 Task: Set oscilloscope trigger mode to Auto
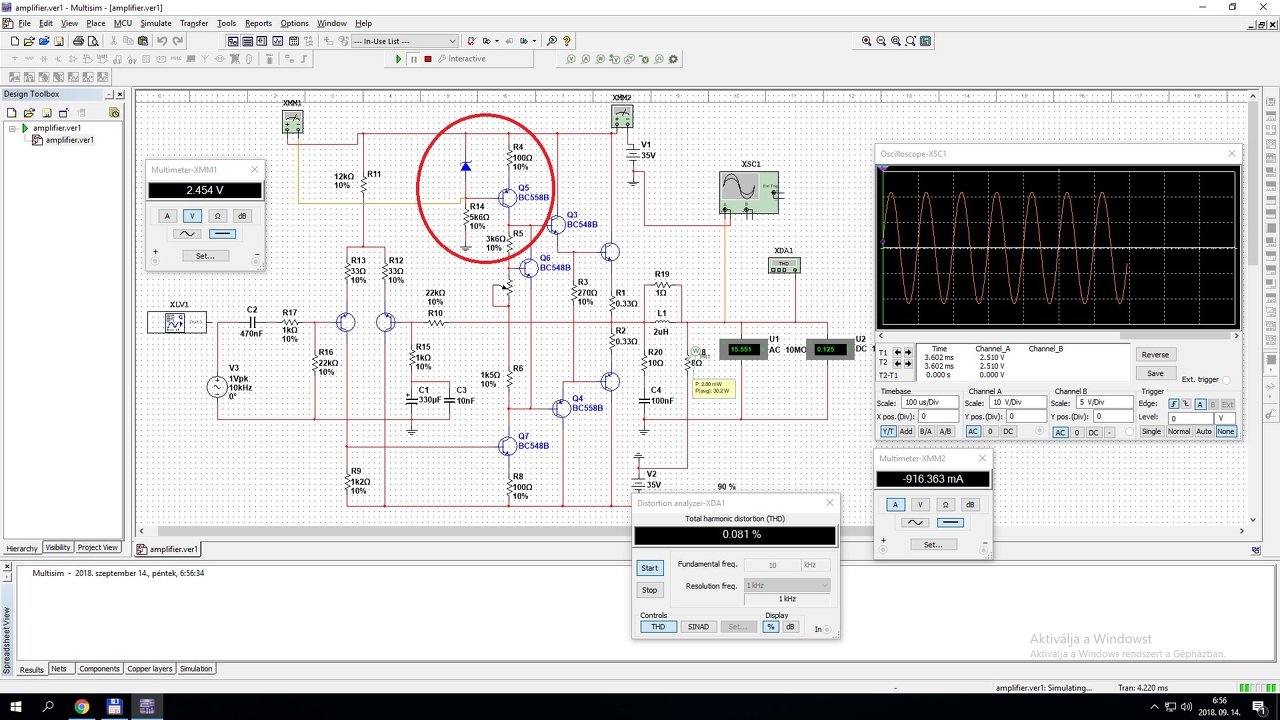click(x=1203, y=432)
